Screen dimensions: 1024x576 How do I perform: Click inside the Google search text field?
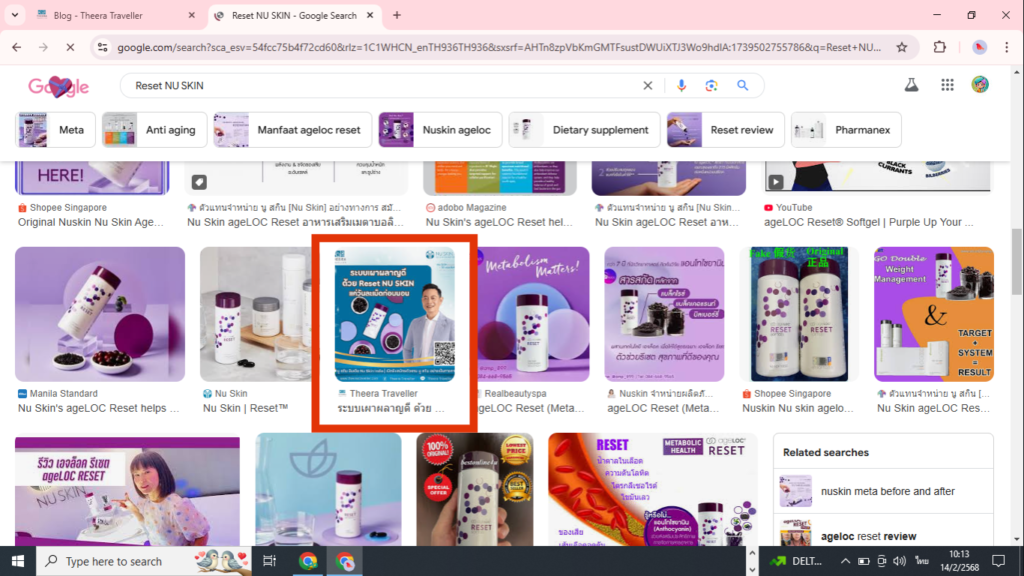[380, 86]
